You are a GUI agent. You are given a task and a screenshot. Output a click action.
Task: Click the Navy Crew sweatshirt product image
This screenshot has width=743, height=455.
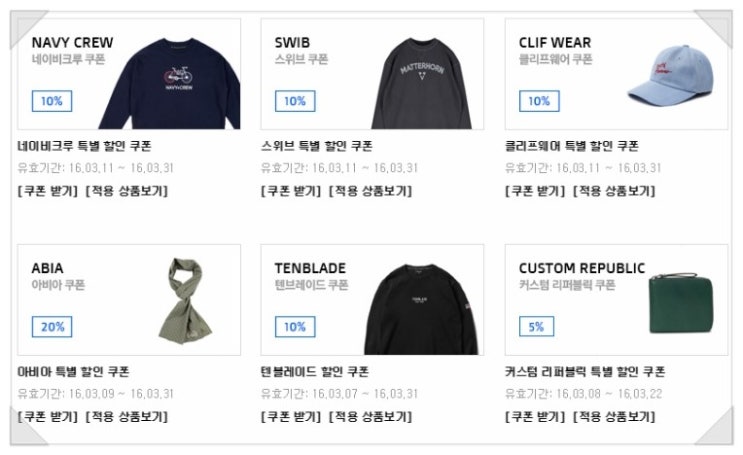tap(170, 83)
